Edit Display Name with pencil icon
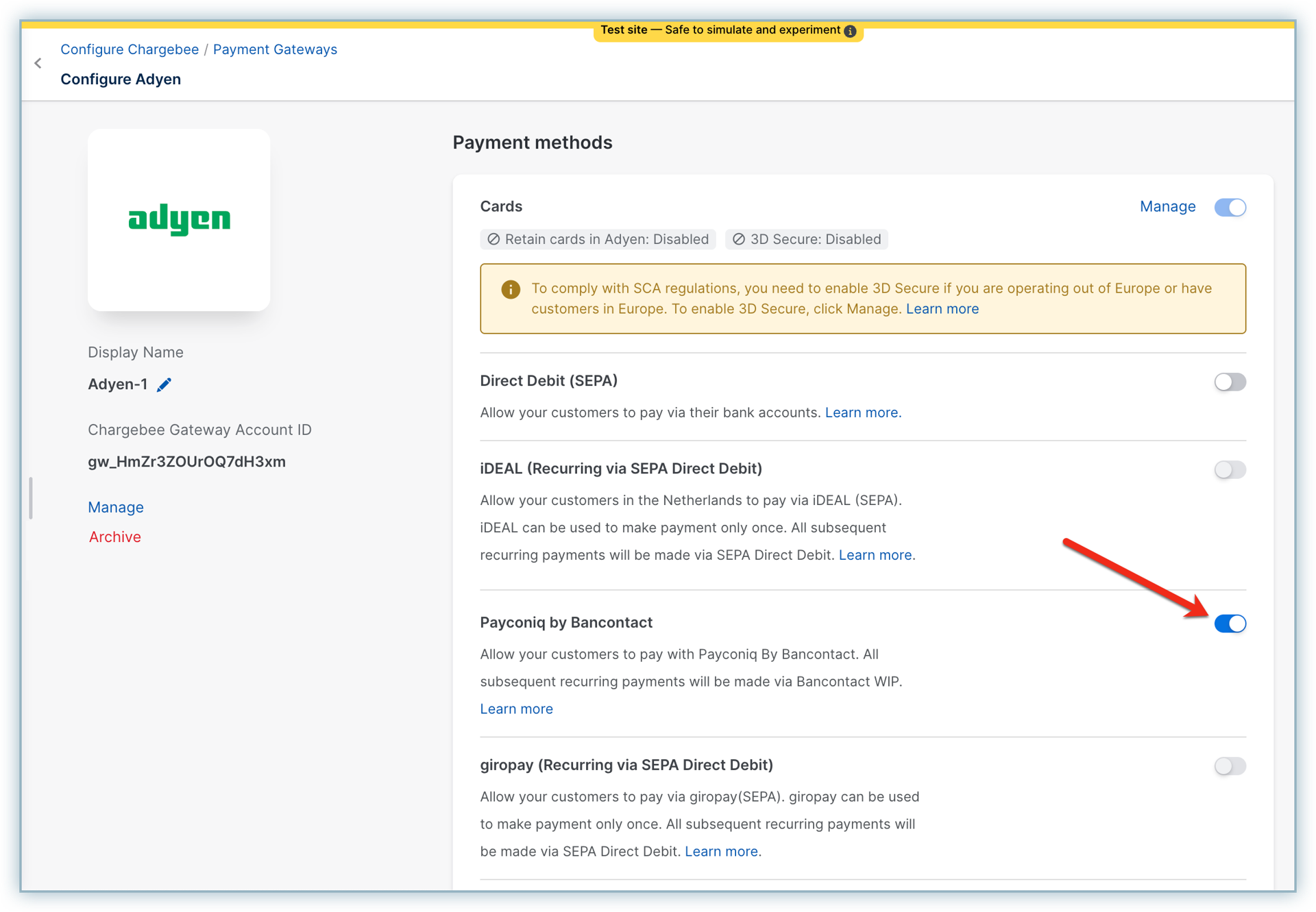Image resolution: width=1316 pixels, height=912 pixels. click(x=164, y=385)
